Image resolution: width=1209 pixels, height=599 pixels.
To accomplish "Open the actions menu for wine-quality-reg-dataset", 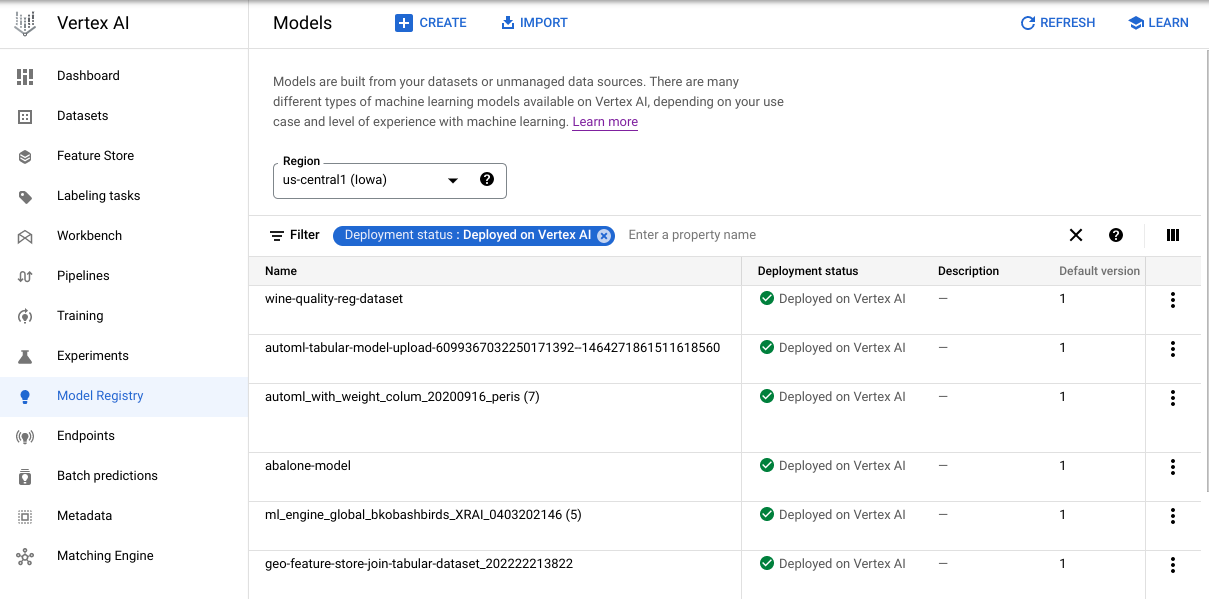I will (1173, 300).
